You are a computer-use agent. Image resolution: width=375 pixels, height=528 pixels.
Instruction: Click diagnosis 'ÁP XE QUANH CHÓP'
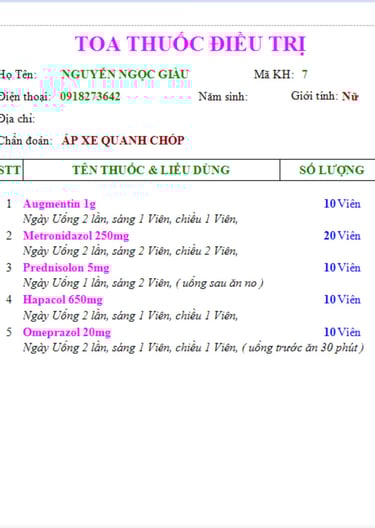(x=123, y=140)
